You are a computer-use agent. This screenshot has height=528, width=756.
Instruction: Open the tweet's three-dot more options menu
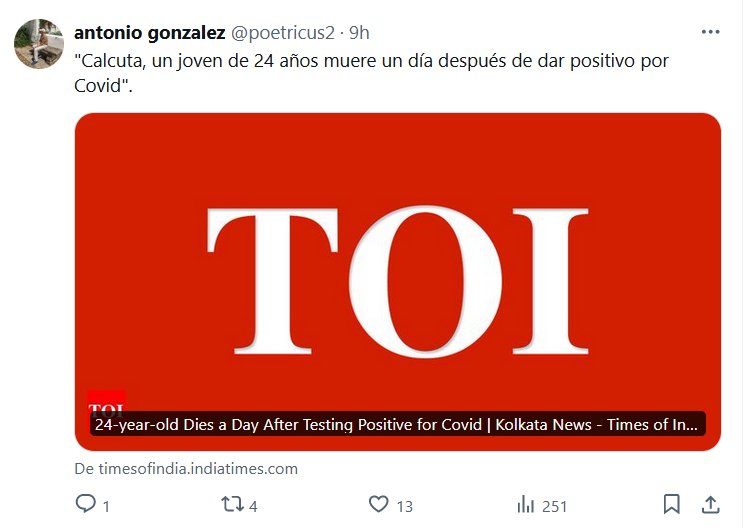point(710,32)
